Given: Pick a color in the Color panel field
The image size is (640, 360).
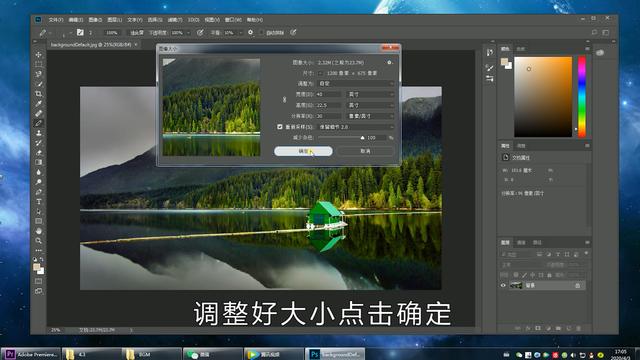Looking at the screenshot, I should pyautogui.click(x=543, y=97).
